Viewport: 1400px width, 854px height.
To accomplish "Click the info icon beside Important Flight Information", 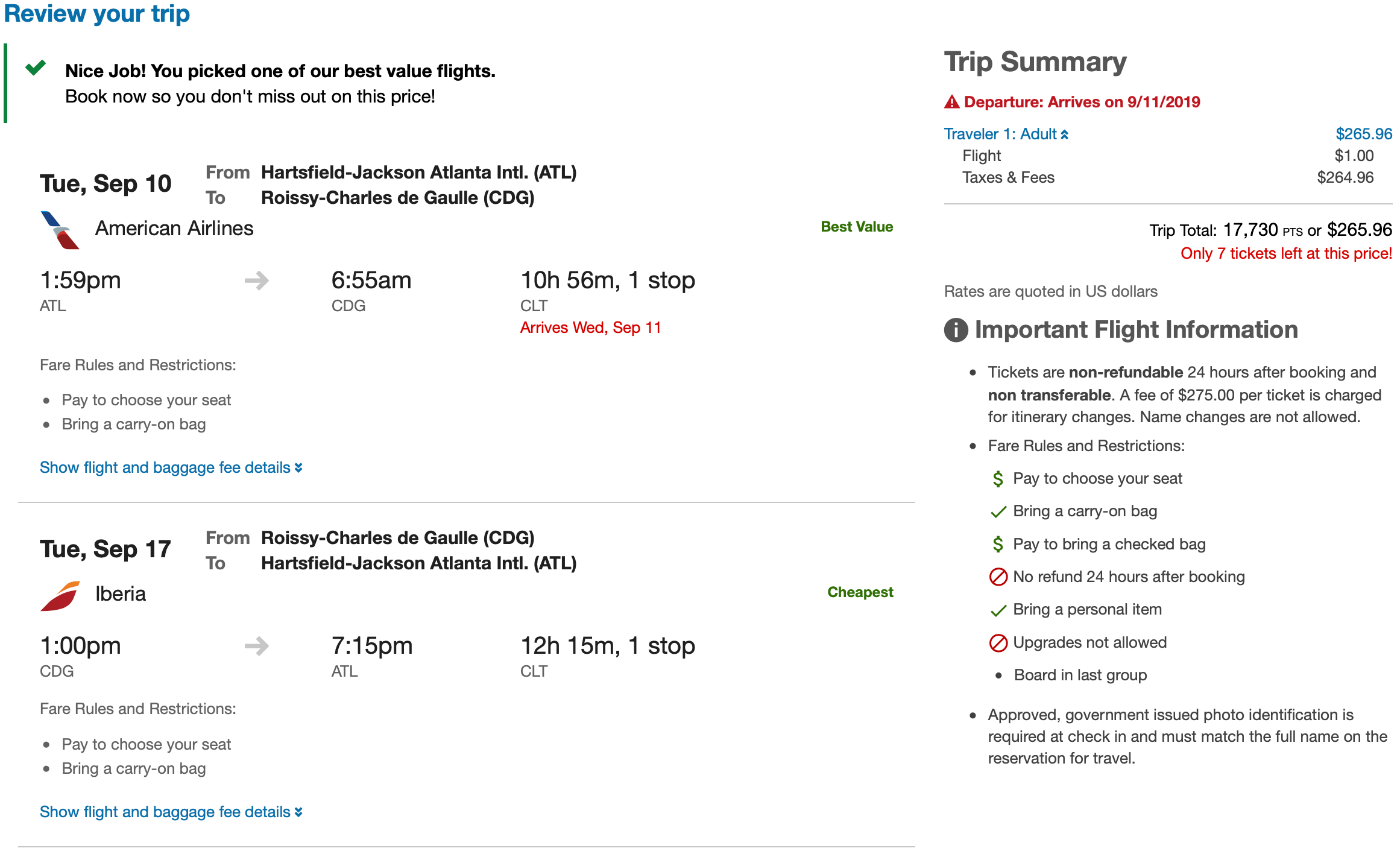I will (956, 330).
